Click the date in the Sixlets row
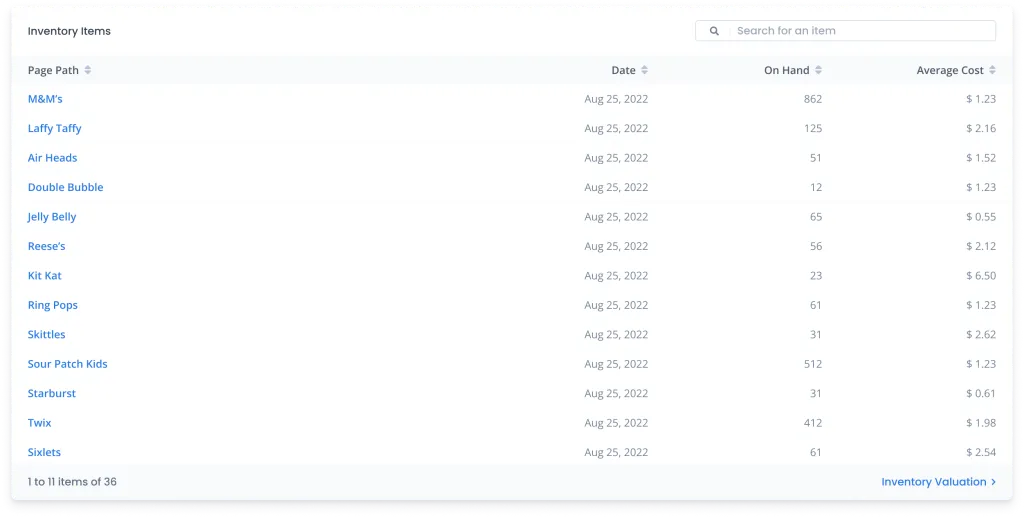This screenshot has height=517, width=1024. click(x=616, y=452)
